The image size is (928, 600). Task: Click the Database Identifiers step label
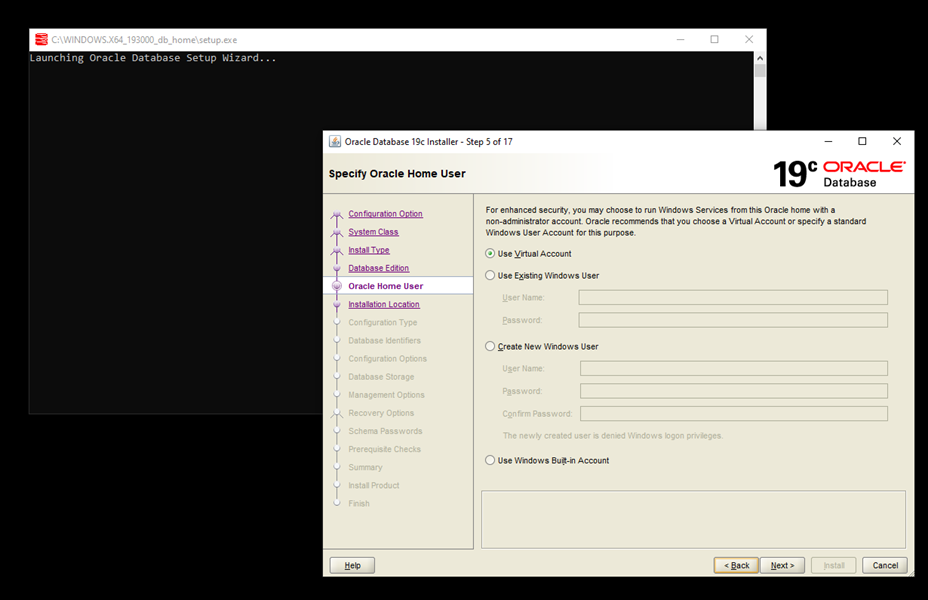385,340
